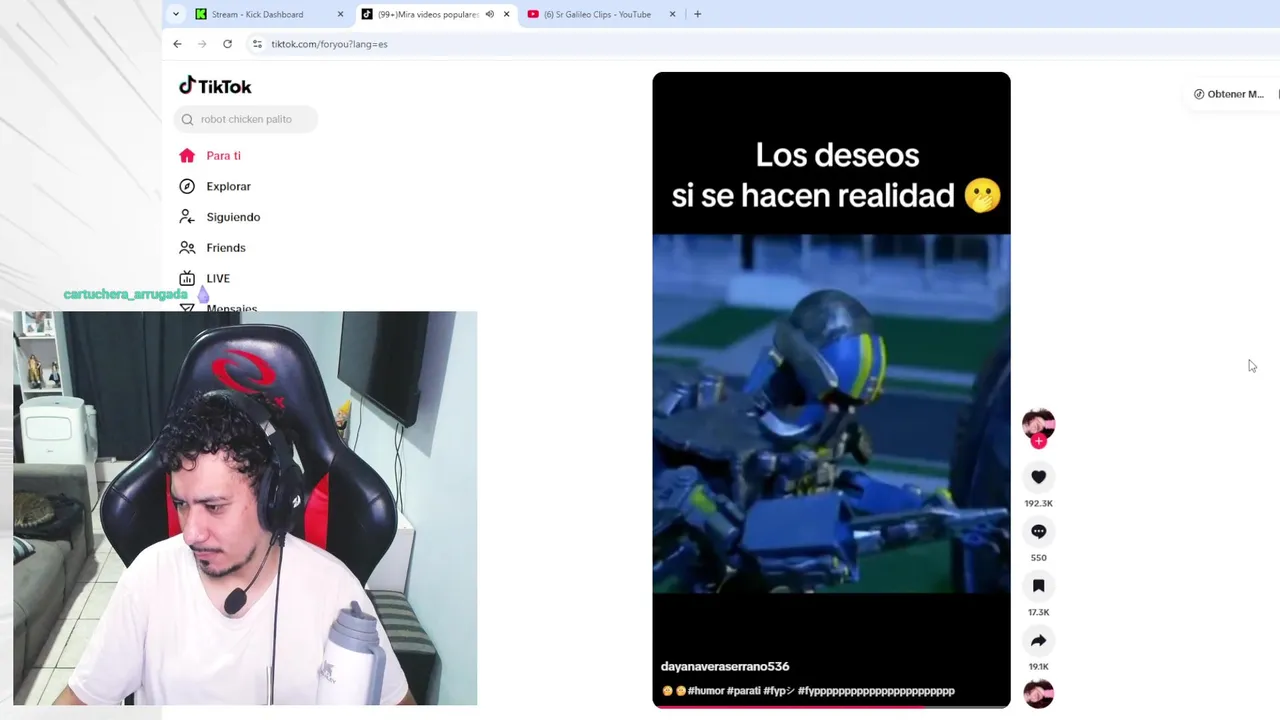This screenshot has width=1280, height=720.
Task: Switch to the Sr Galileo Clips YouTube tab
Action: click(597, 14)
